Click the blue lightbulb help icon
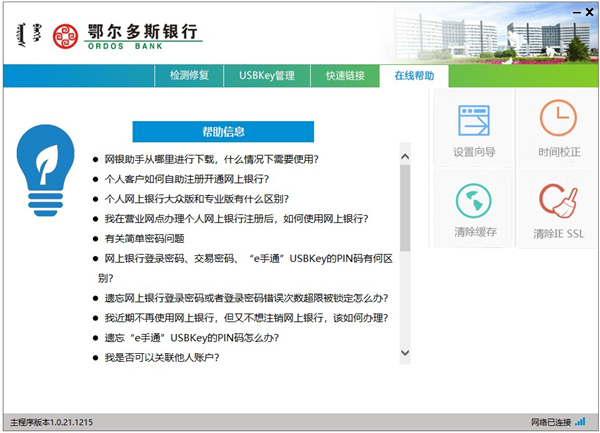The height and width of the screenshot is (433, 600). [x=45, y=170]
